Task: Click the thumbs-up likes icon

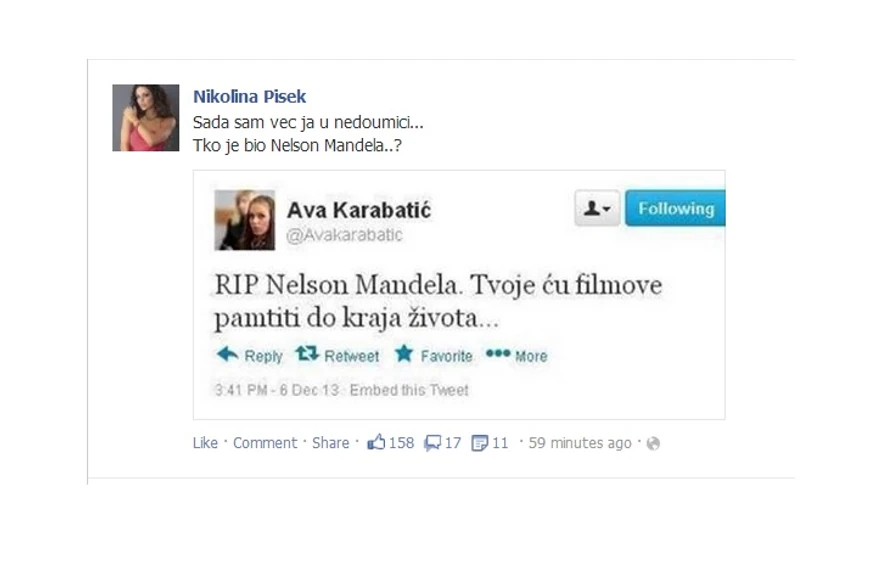Action: tap(376, 442)
